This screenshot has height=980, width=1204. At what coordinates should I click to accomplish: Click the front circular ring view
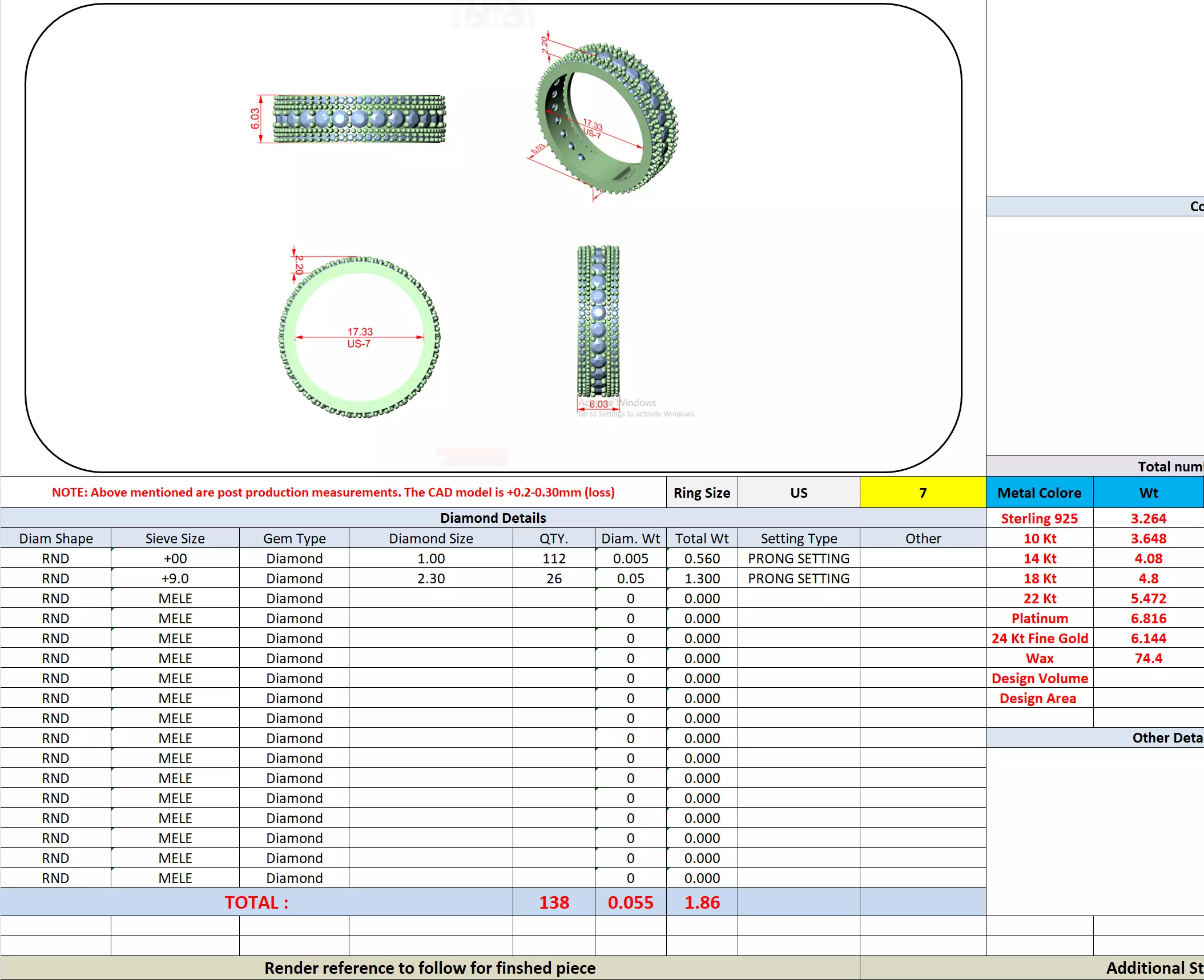coord(360,337)
